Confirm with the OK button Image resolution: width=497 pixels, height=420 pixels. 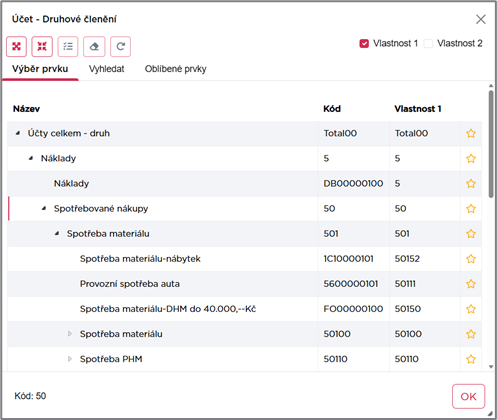pos(468,396)
